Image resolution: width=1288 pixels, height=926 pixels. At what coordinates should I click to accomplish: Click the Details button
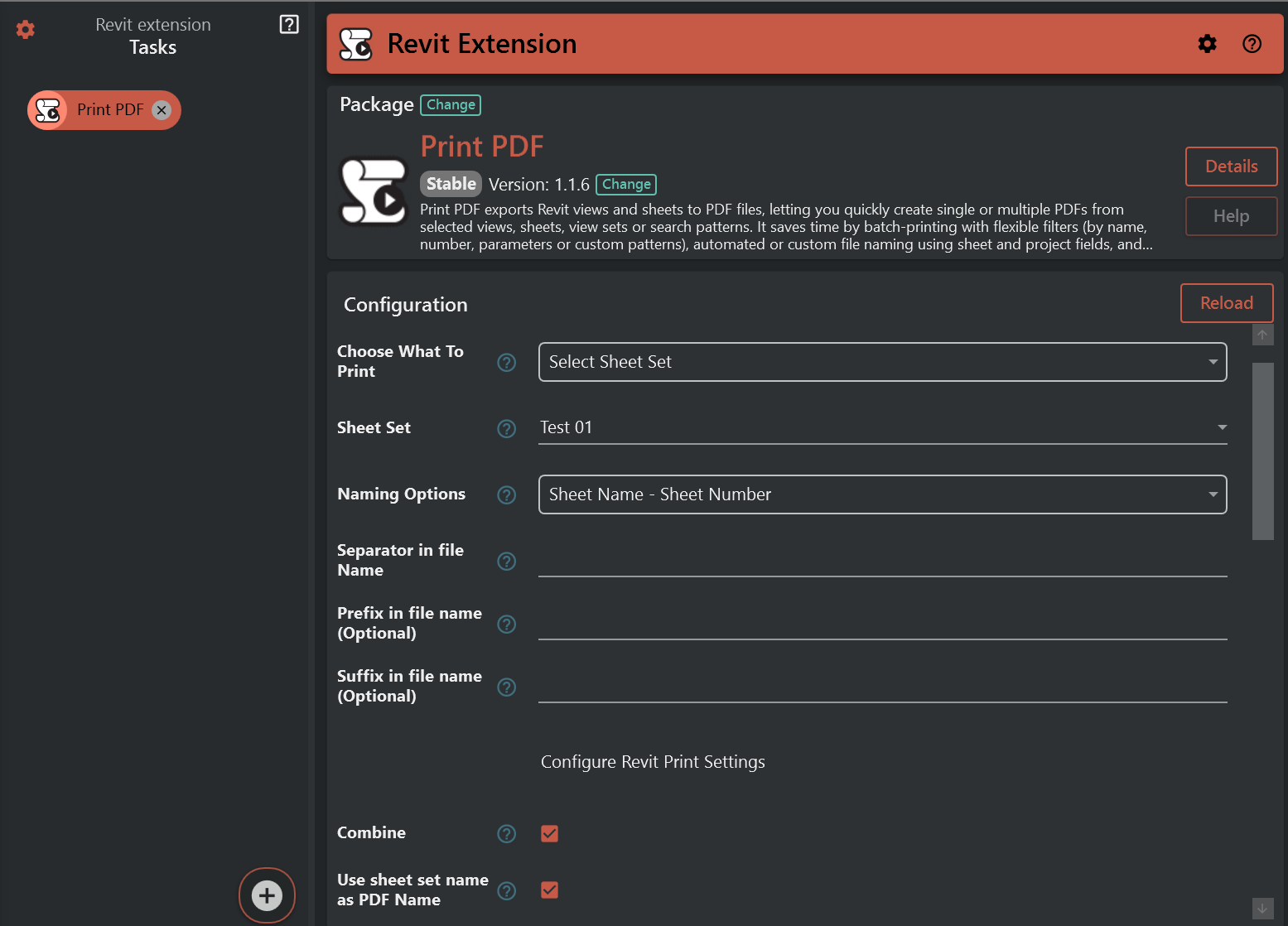tap(1231, 166)
